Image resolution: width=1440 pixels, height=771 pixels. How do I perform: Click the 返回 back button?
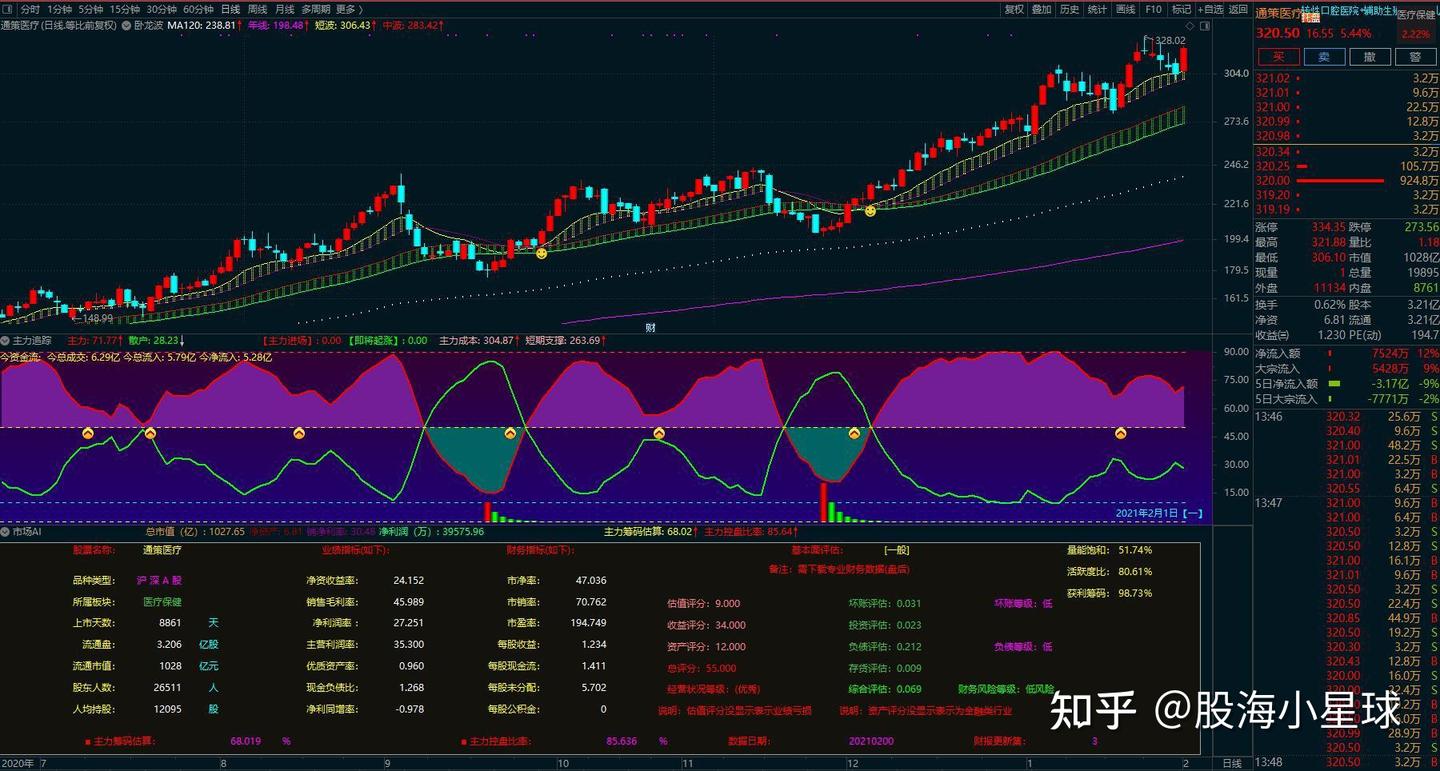1238,9
